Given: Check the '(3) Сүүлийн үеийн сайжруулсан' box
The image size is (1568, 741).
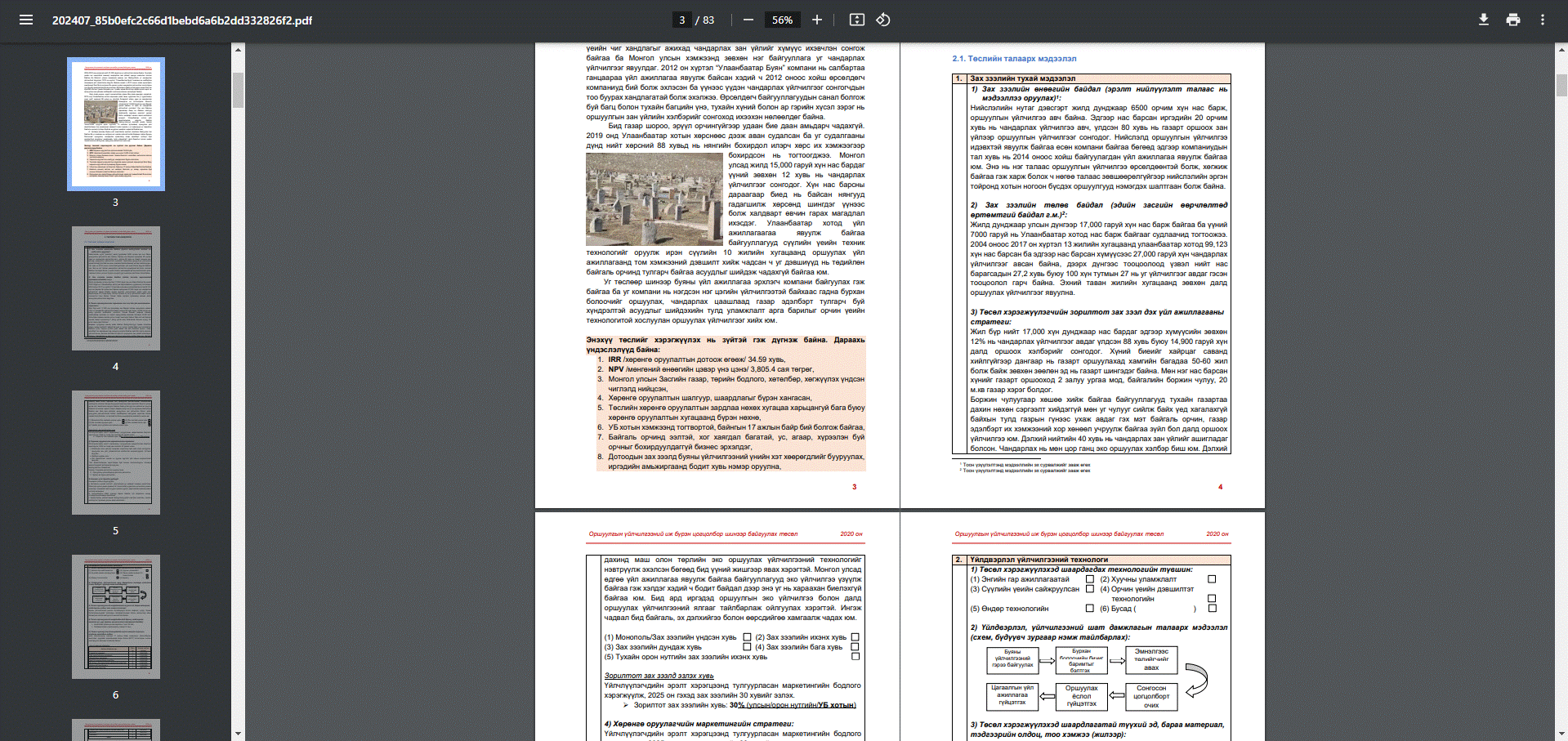Looking at the screenshot, I should [x=1090, y=589].
